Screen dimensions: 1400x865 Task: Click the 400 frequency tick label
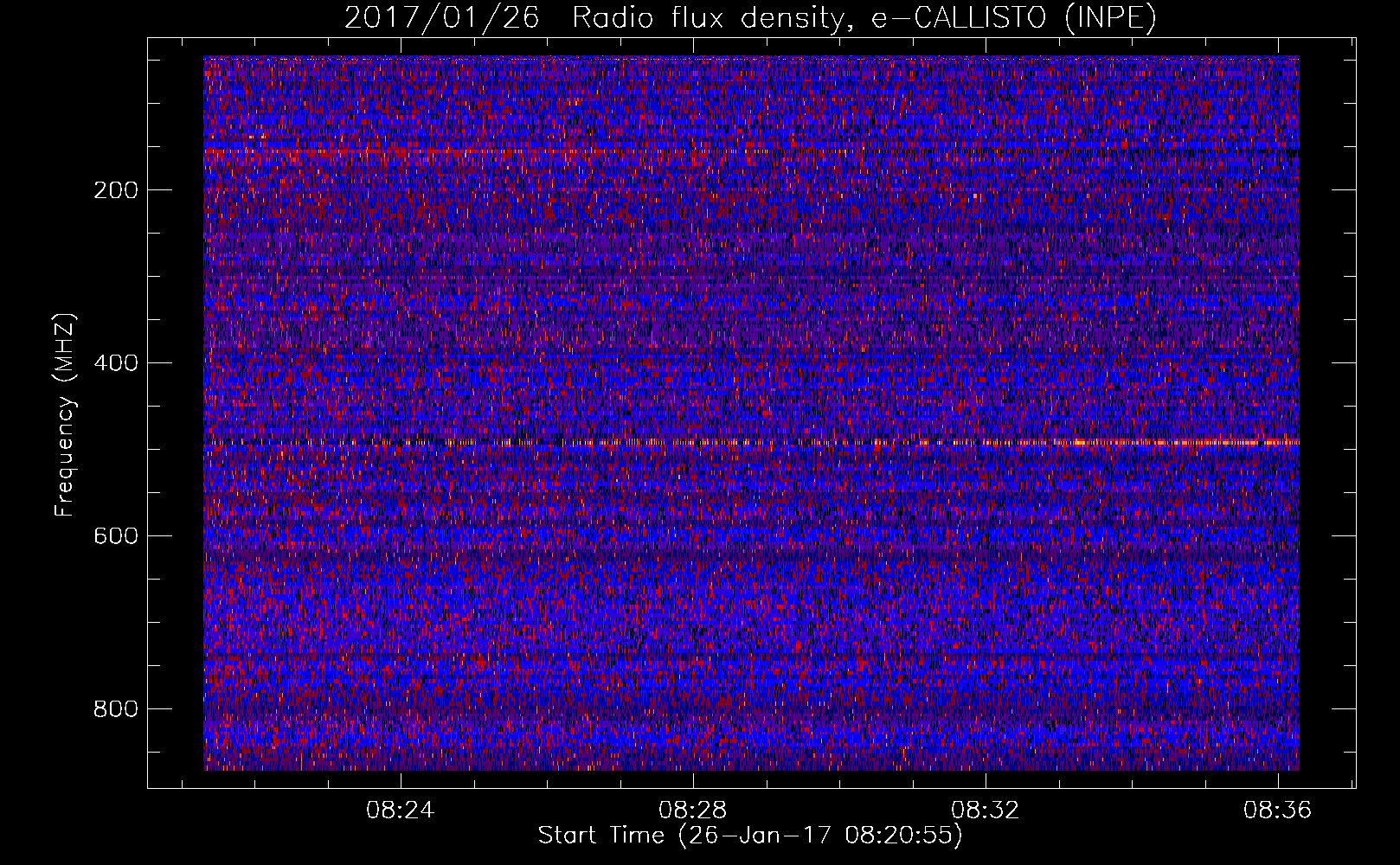[x=116, y=363]
